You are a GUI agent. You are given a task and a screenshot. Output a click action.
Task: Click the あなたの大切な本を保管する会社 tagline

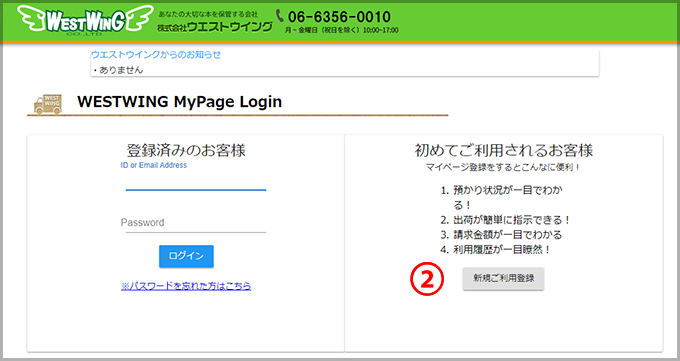click(208, 14)
